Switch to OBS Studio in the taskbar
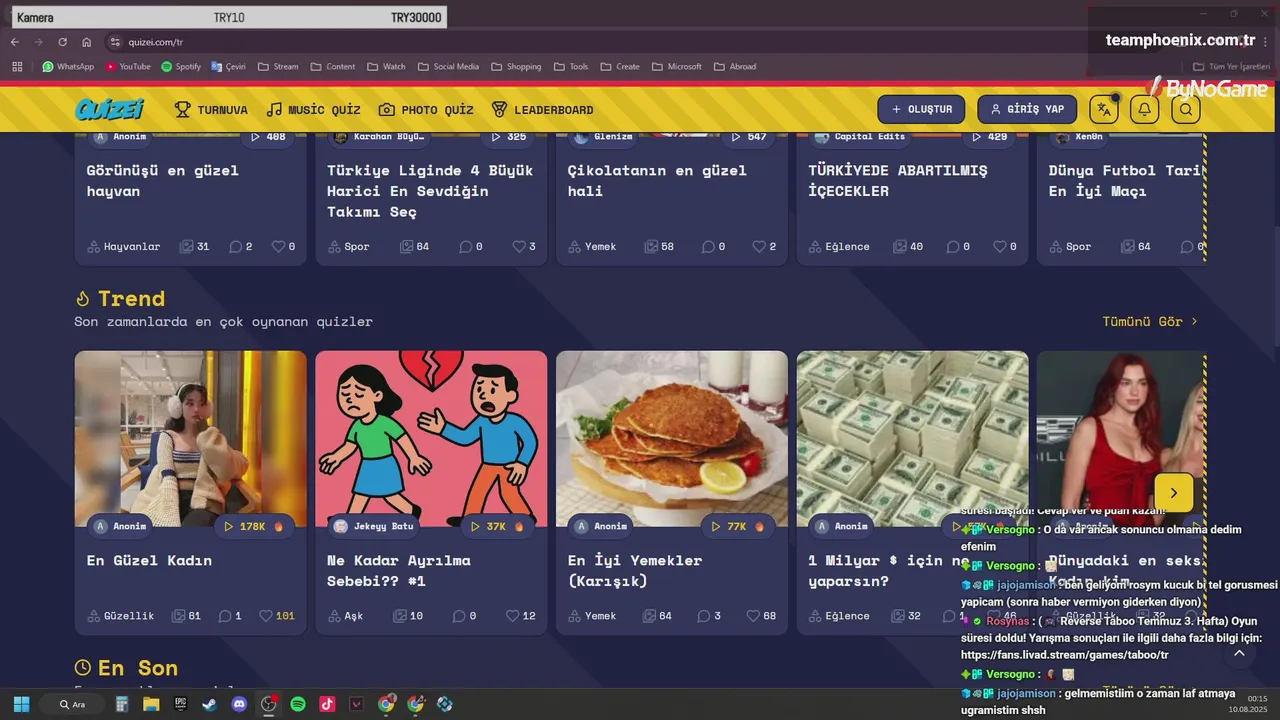1280x720 pixels. 268,704
